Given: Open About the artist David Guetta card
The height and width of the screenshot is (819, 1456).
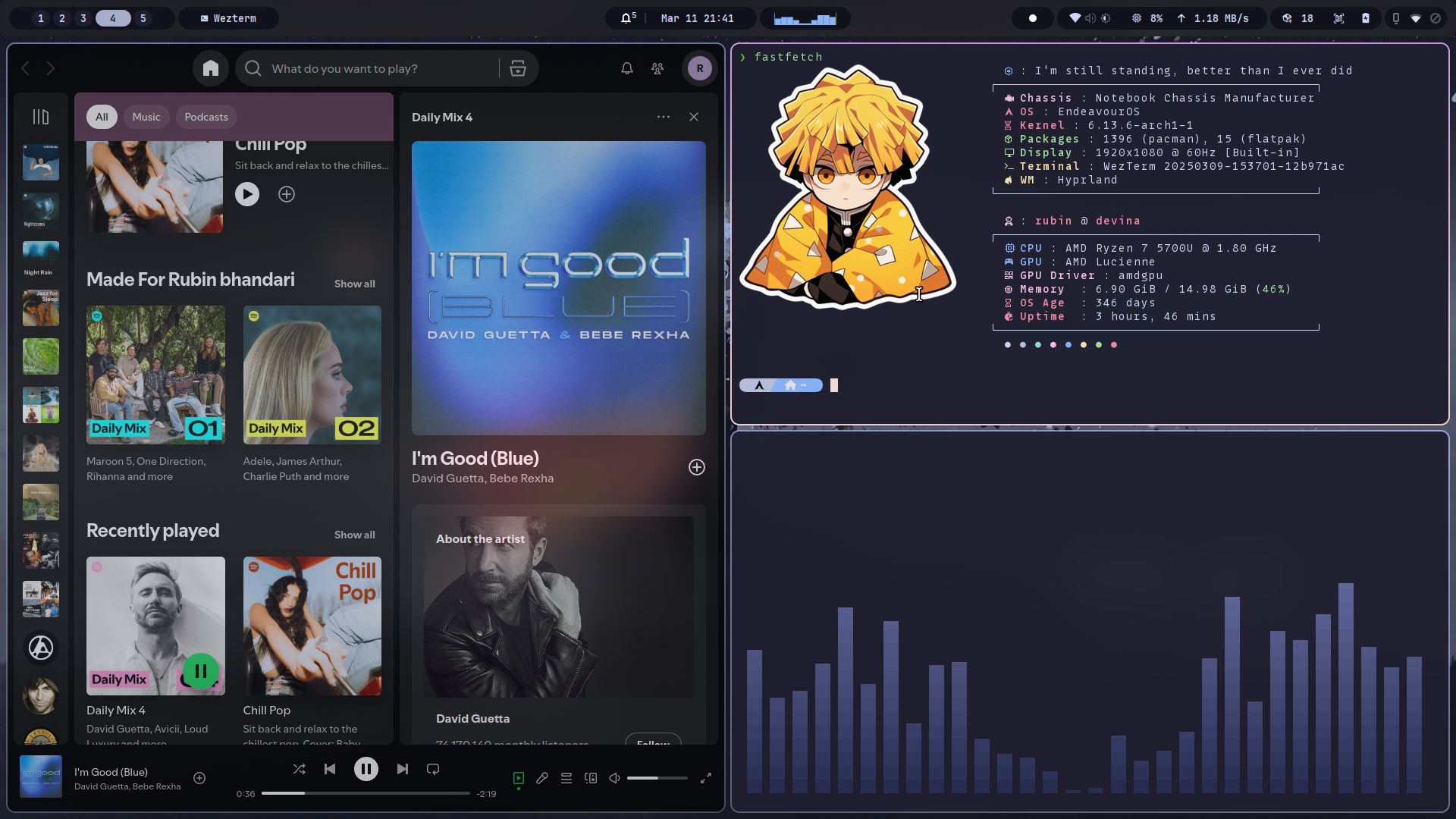Looking at the screenshot, I should (x=559, y=623).
